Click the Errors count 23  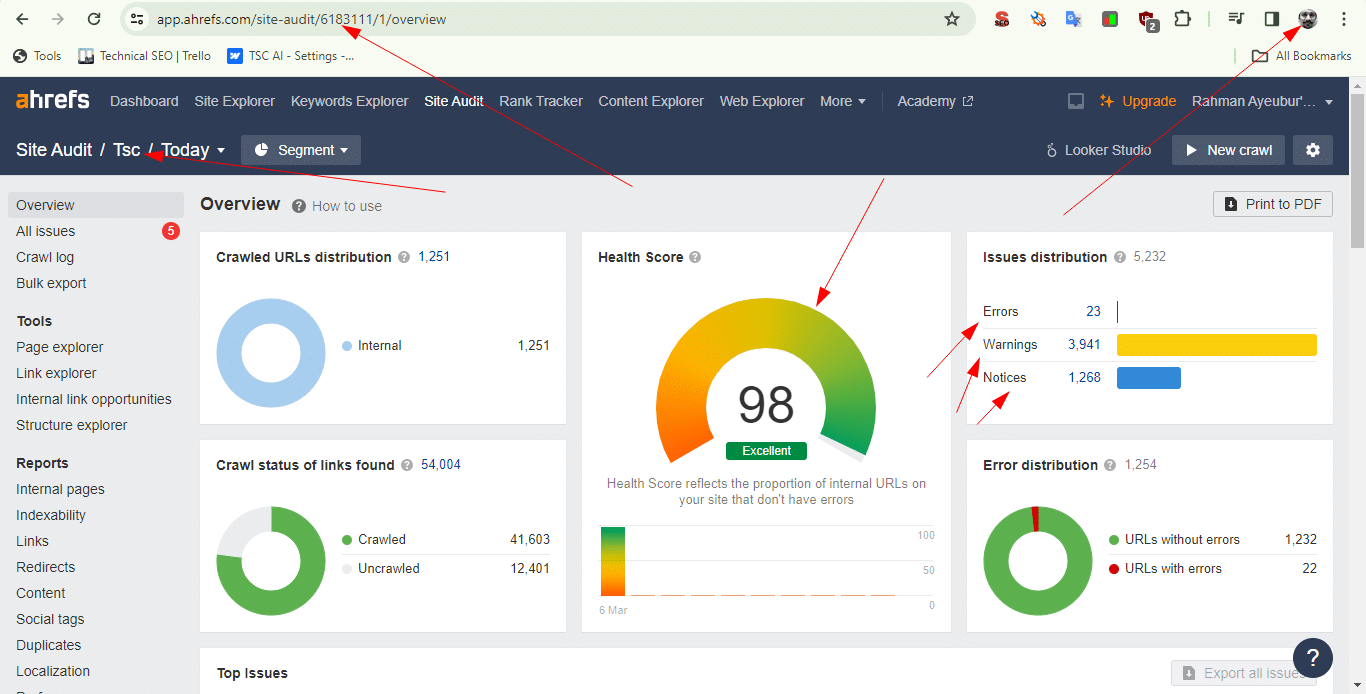coord(1093,311)
